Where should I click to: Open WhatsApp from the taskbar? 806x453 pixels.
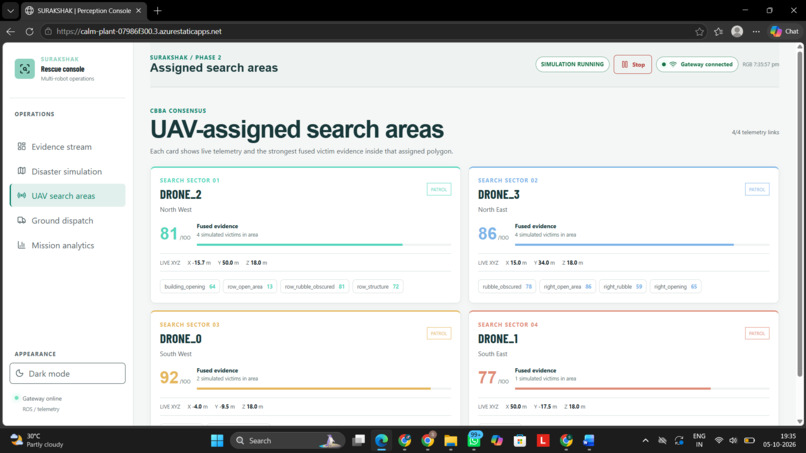click(x=474, y=441)
